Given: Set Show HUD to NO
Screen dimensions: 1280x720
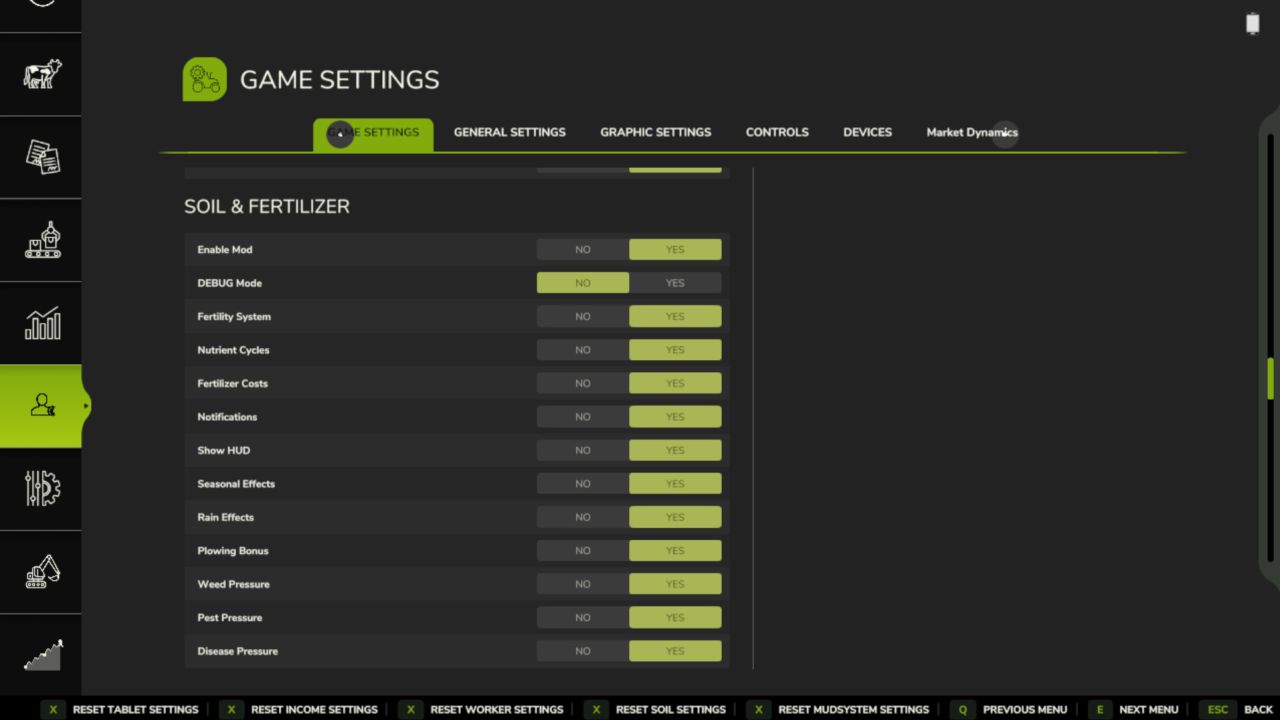Looking at the screenshot, I should click(583, 450).
